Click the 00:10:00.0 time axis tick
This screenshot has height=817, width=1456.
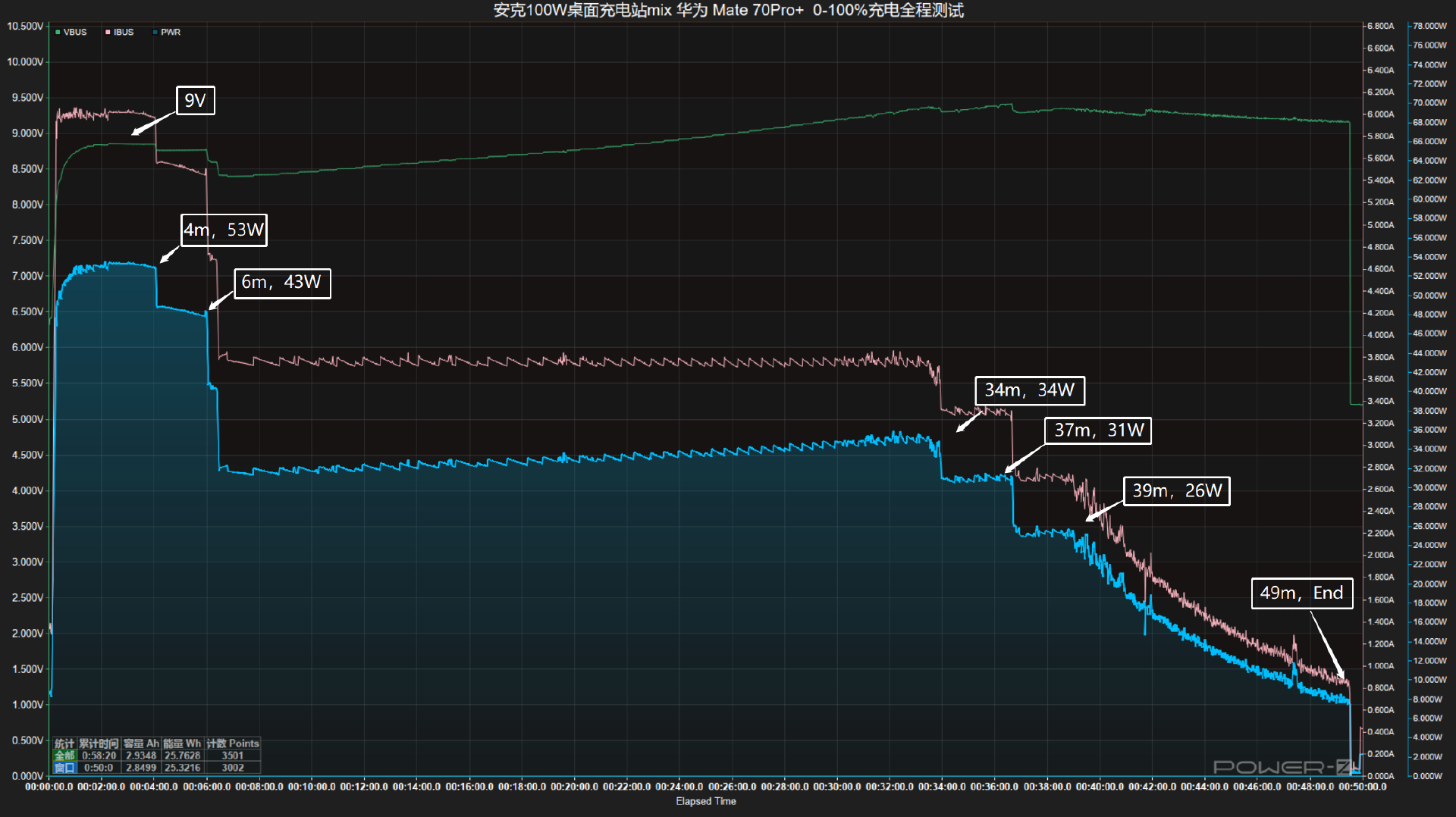[x=312, y=787]
